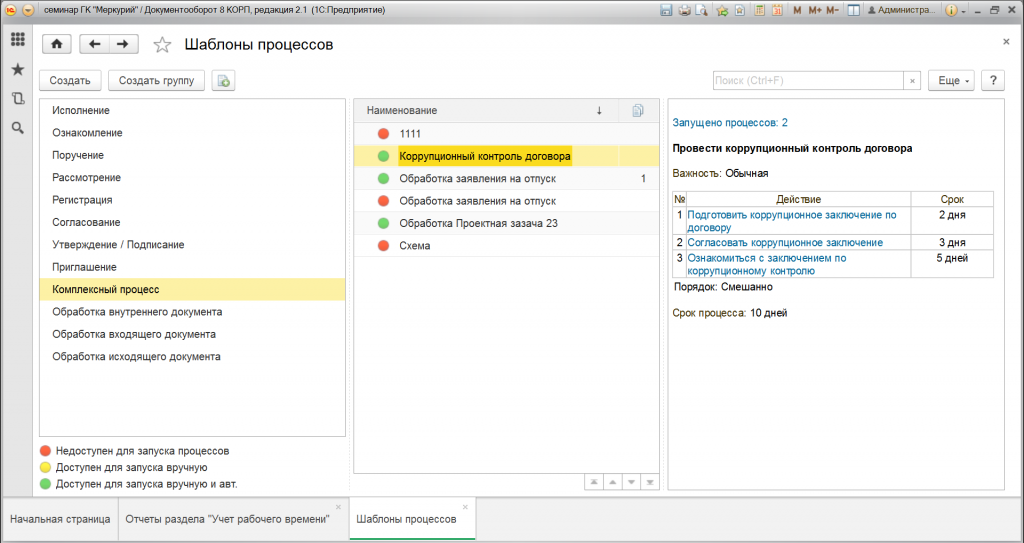Toggle the window panels layout icon
Image resolution: width=1024 pixels, height=543 pixels.
(x=853, y=10)
